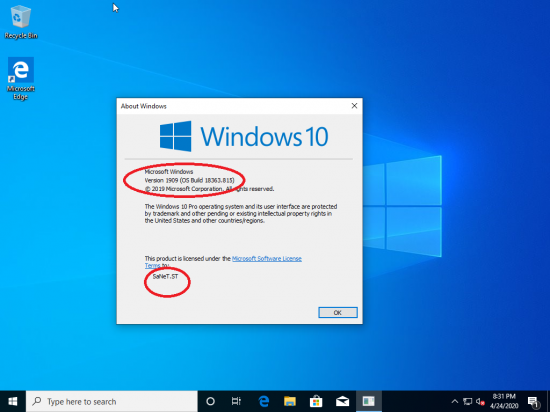Screen dimensions: 550x412
Task: Launch Edge from the taskbar
Action: point(264,401)
